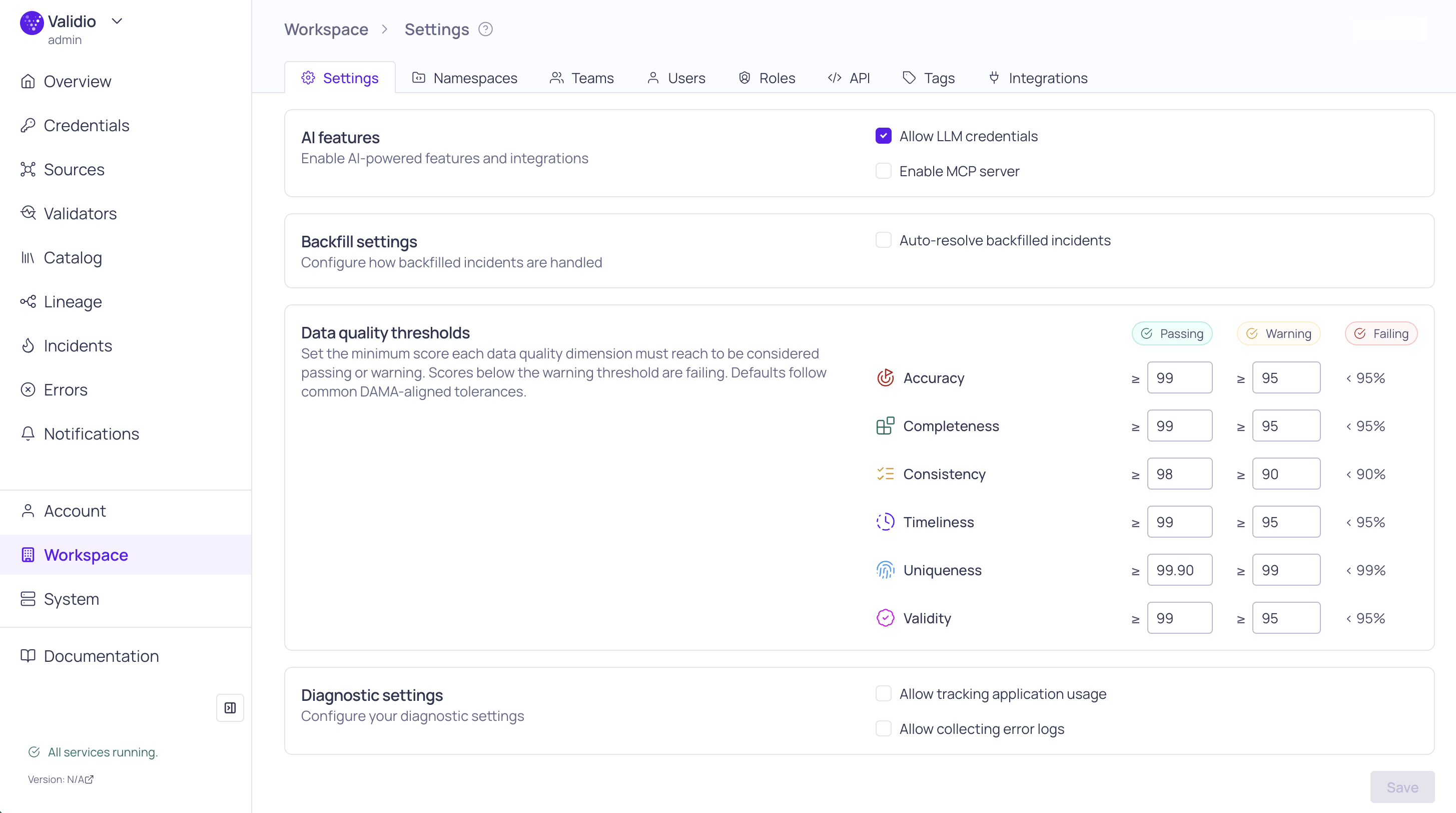Switch to the Integrations tab

click(1038, 78)
